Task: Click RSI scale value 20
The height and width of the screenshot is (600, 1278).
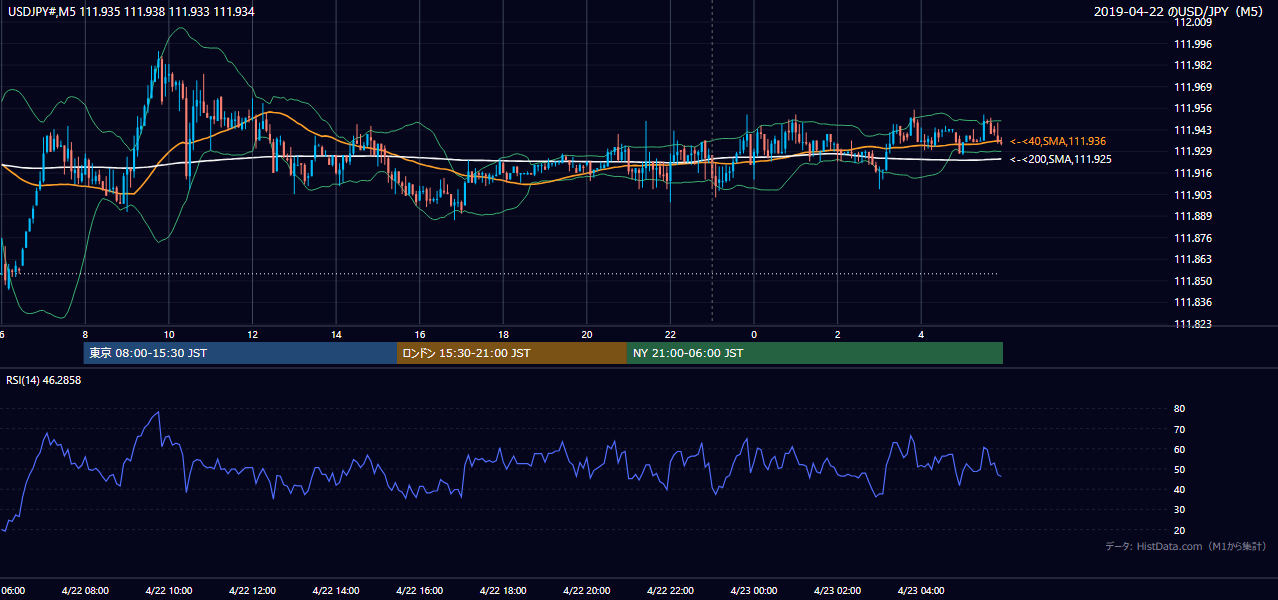Action: click(x=1180, y=530)
